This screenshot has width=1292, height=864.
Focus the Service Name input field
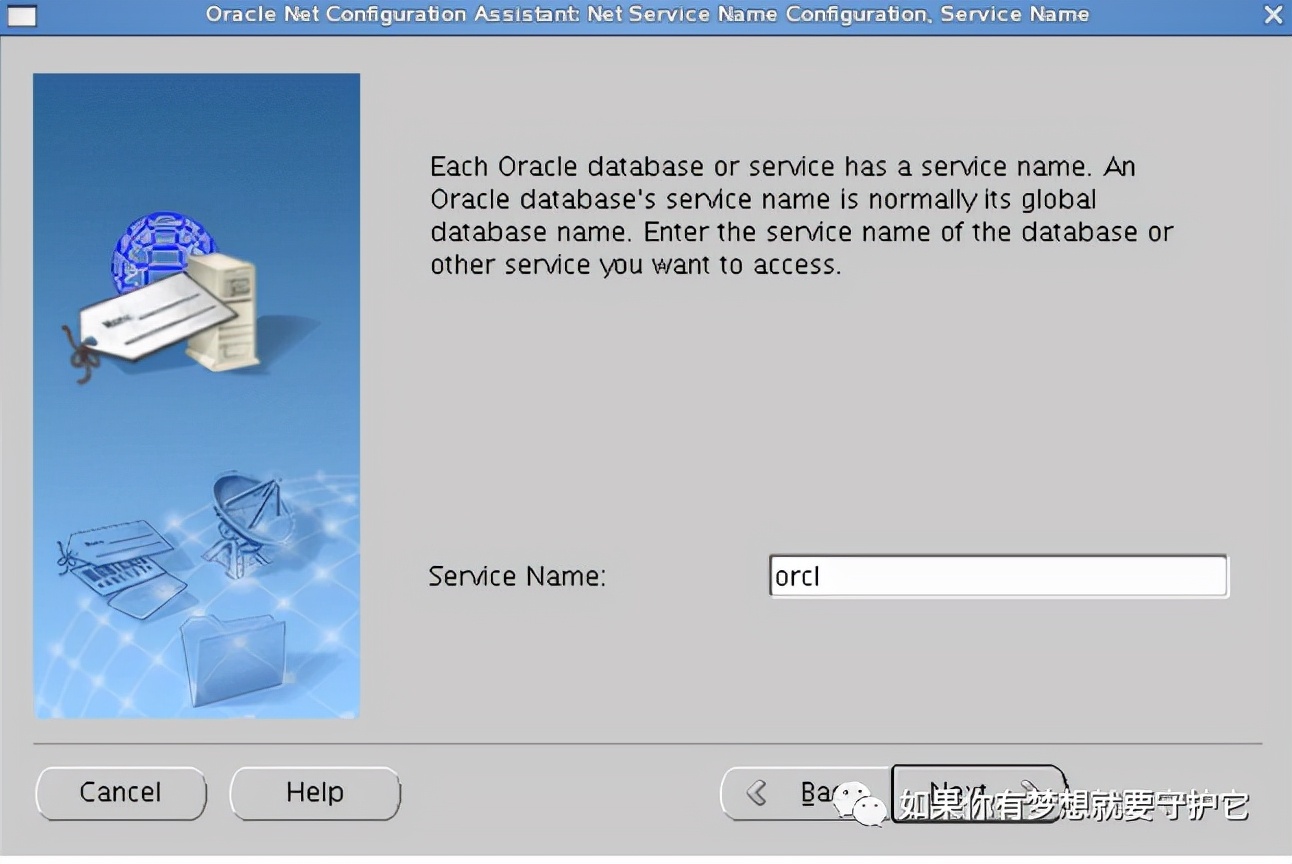998,577
